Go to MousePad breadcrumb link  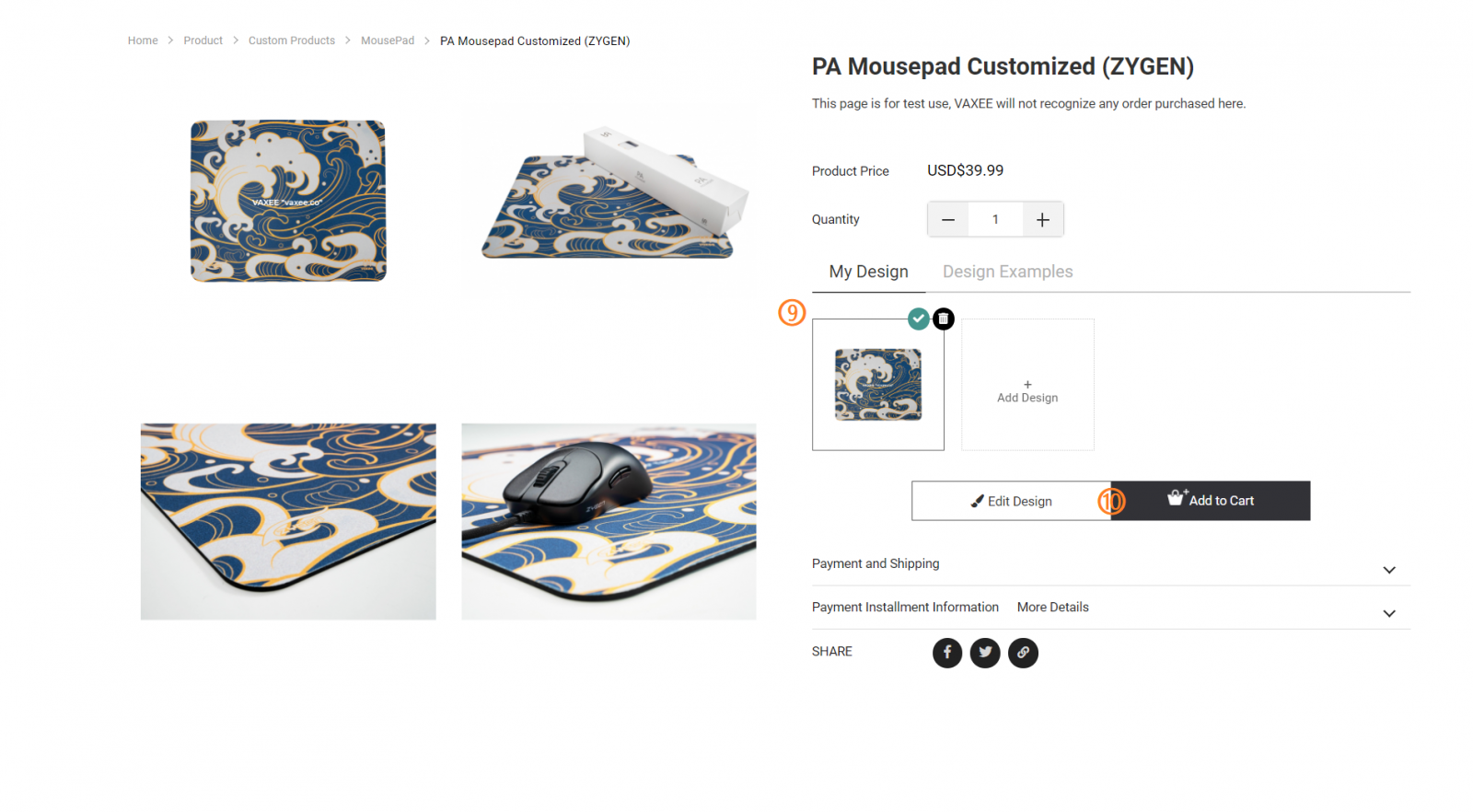388,41
